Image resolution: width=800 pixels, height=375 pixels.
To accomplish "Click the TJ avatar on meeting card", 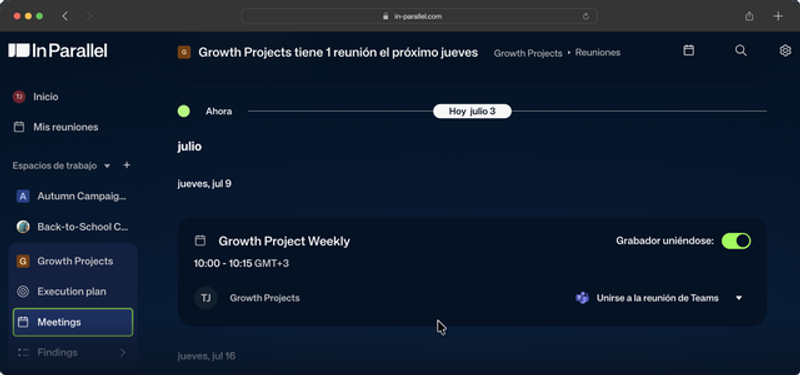I will click(206, 298).
